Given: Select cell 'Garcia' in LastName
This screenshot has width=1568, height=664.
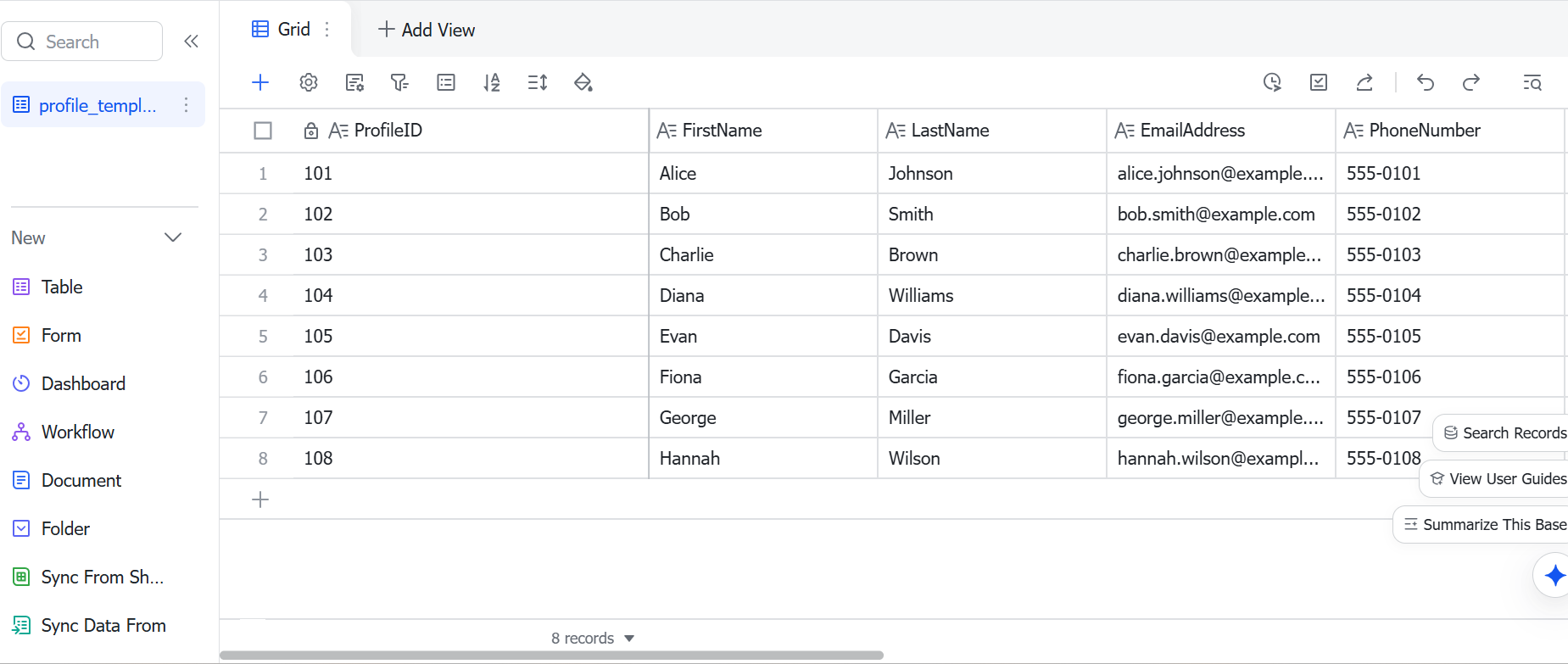Looking at the screenshot, I should click(x=992, y=377).
